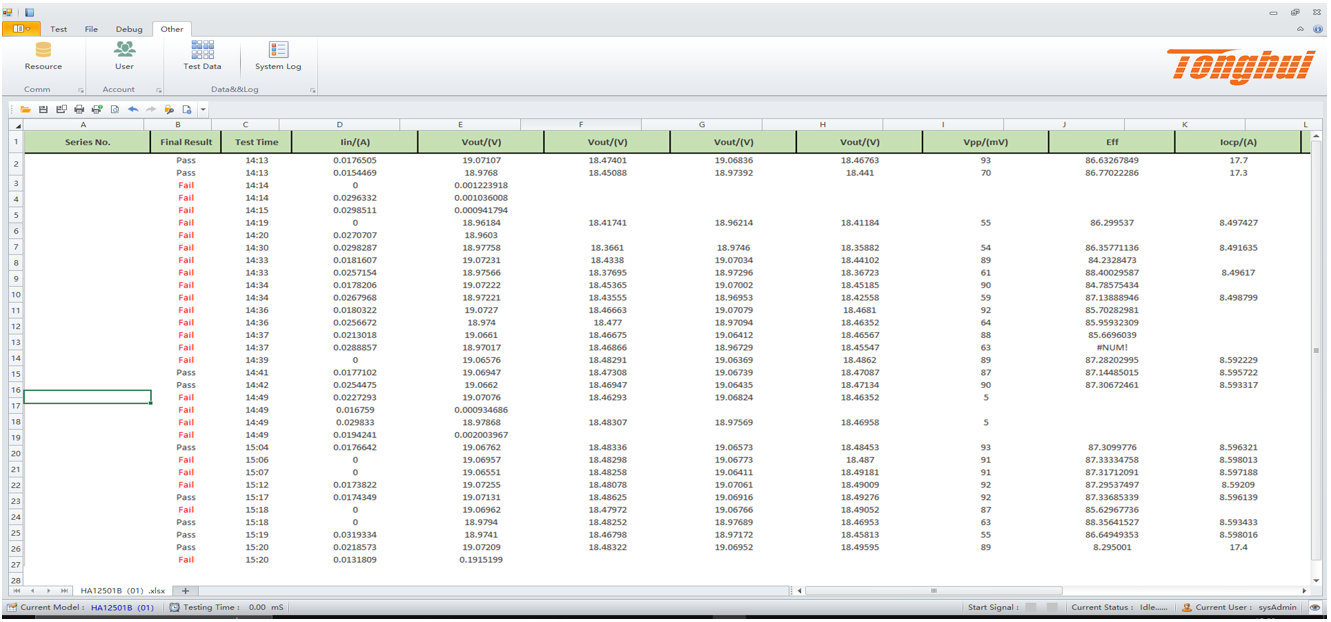Click the save disk icon in toolbar
Viewport: 1331px width, 622px height.
click(x=43, y=109)
